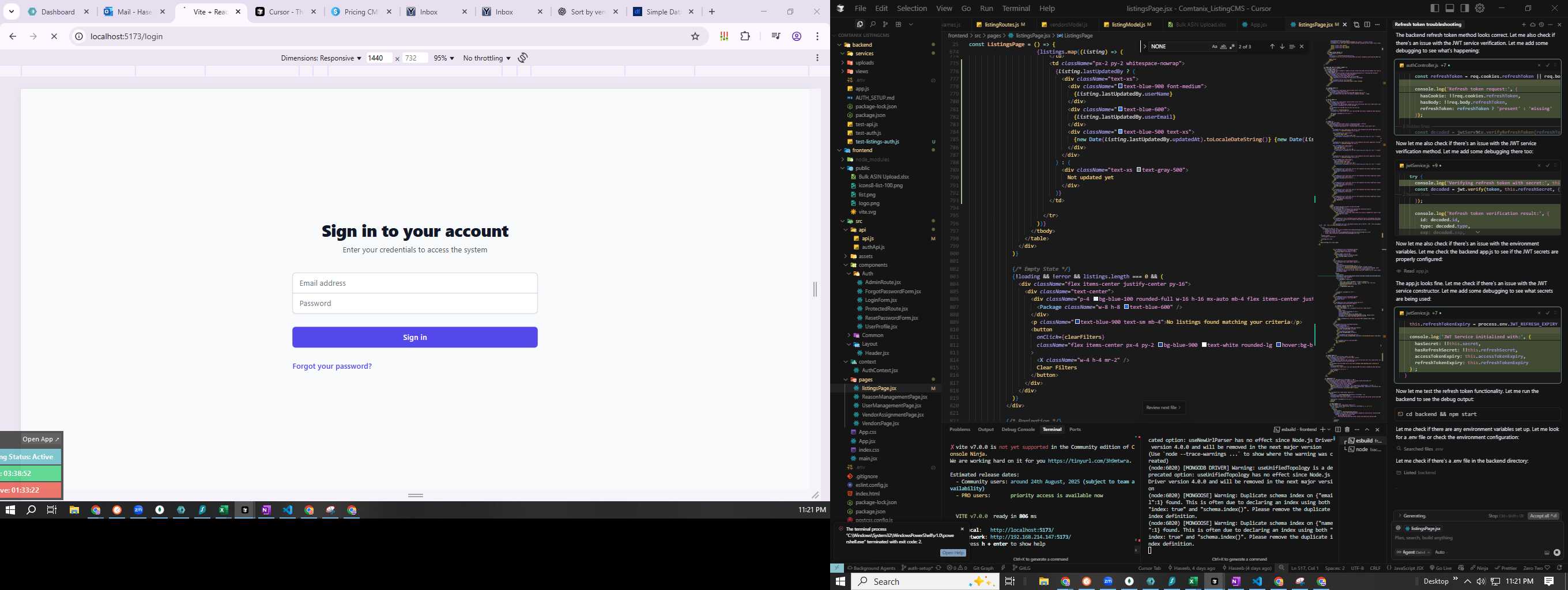The height and width of the screenshot is (590, 1568).
Task: Open listingRoutes.js editor tab
Action: tap(1001, 24)
